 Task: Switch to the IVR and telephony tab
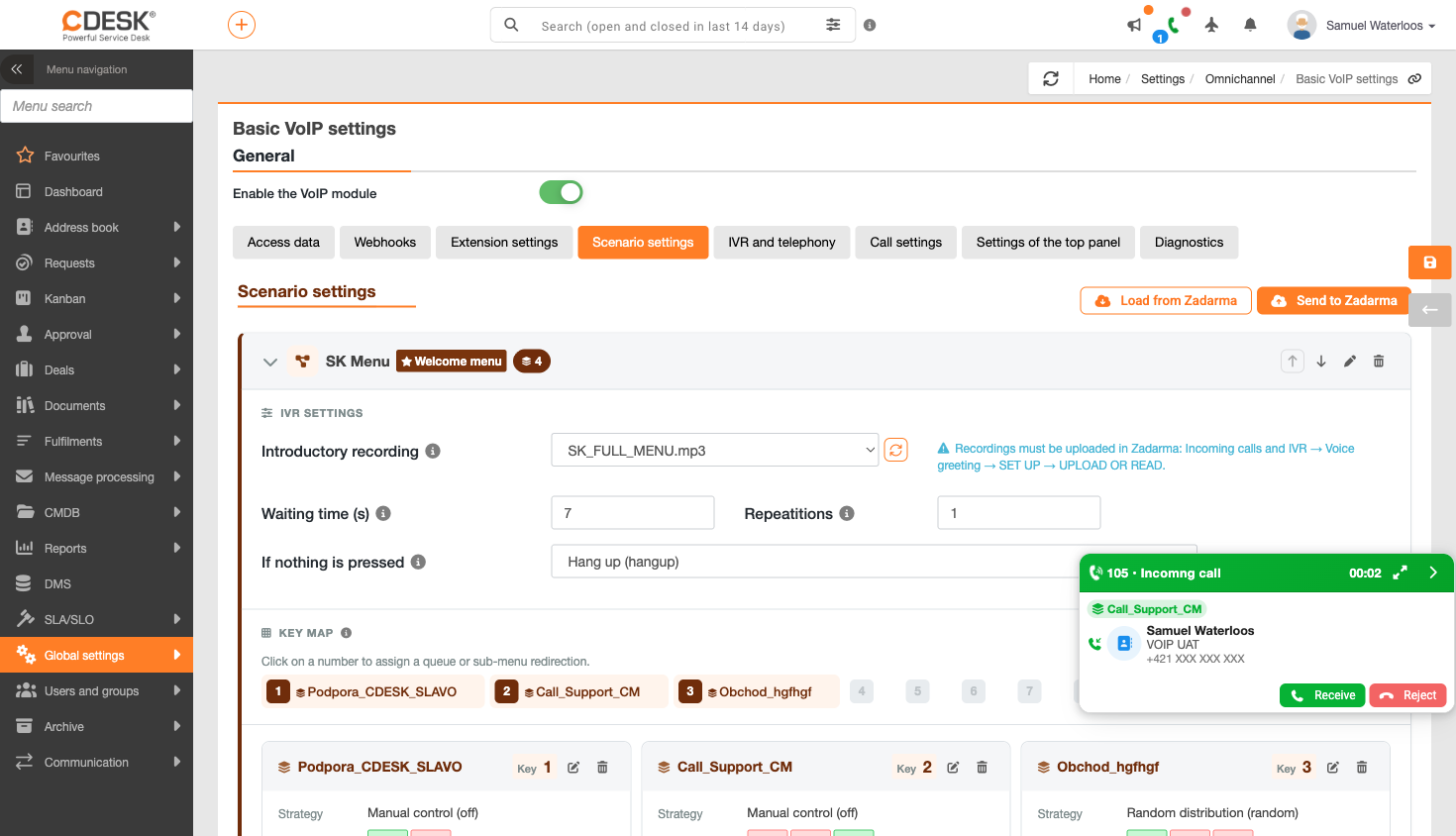tap(781, 242)
